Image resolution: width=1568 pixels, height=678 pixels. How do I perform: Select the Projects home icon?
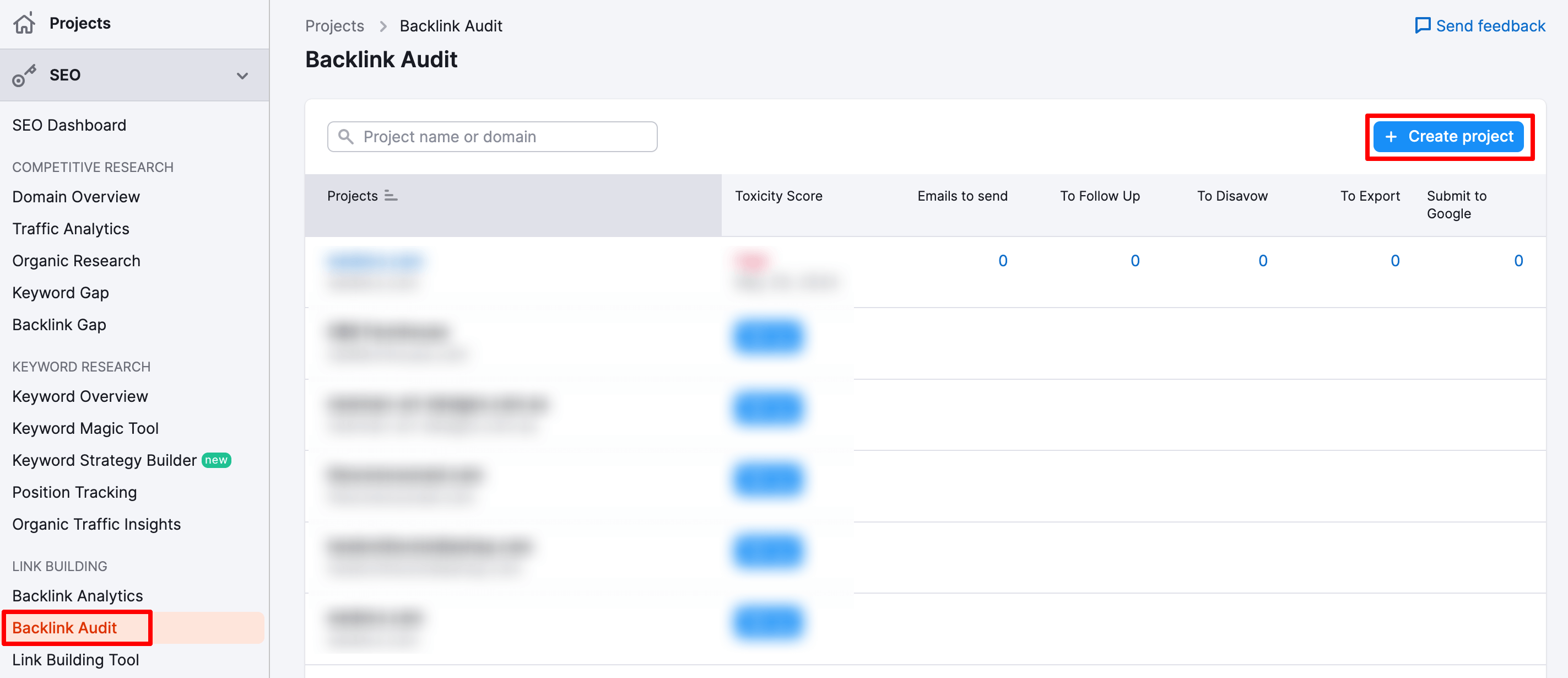[x=24, y=23]
